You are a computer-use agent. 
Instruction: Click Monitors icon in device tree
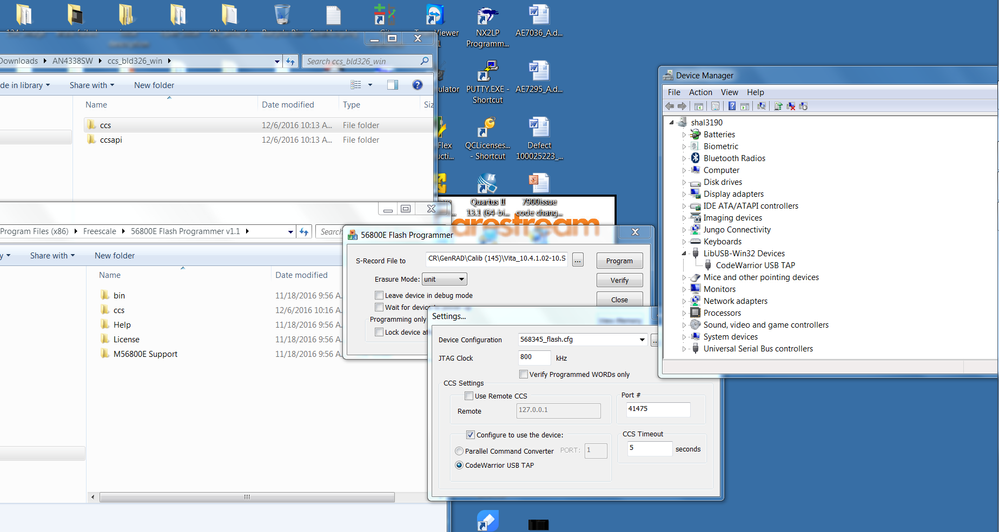[695, 289]
